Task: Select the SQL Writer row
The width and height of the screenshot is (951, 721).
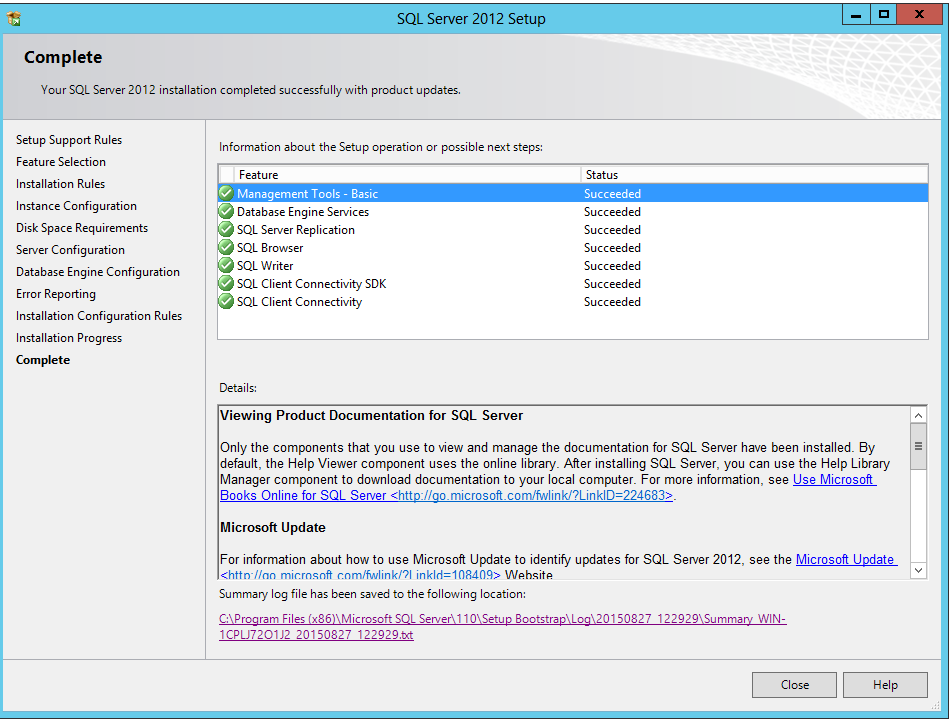Action: click(573, 266)
